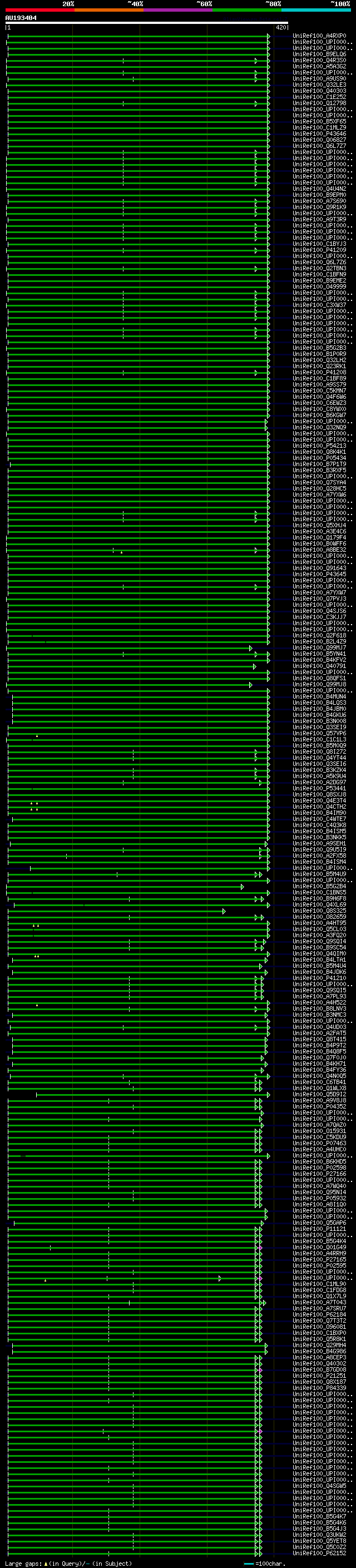Click UniRef100_B5G2B4 label
The image size is (356, 1568).
[x=319, y=886]
